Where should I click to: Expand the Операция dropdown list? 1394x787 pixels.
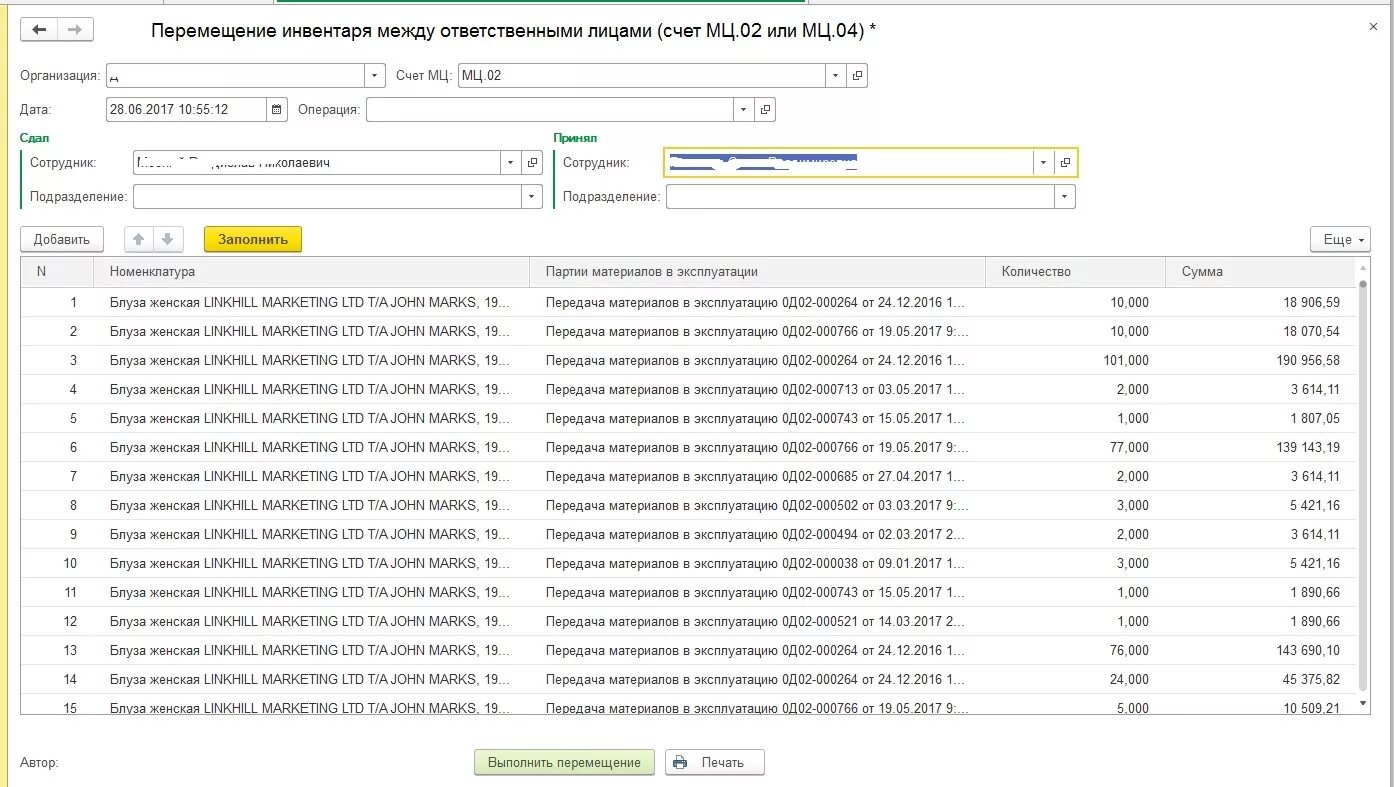coord(743,110)
